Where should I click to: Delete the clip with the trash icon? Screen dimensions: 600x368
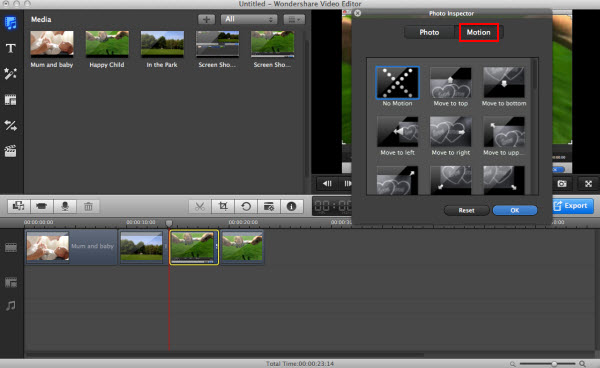click(88, 207)
